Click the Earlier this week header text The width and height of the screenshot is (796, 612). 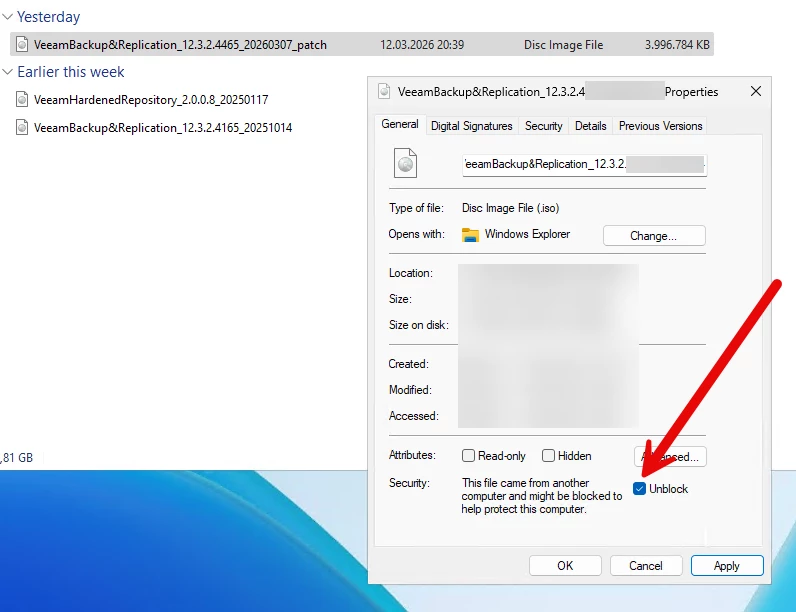click(x=71, y=72)
